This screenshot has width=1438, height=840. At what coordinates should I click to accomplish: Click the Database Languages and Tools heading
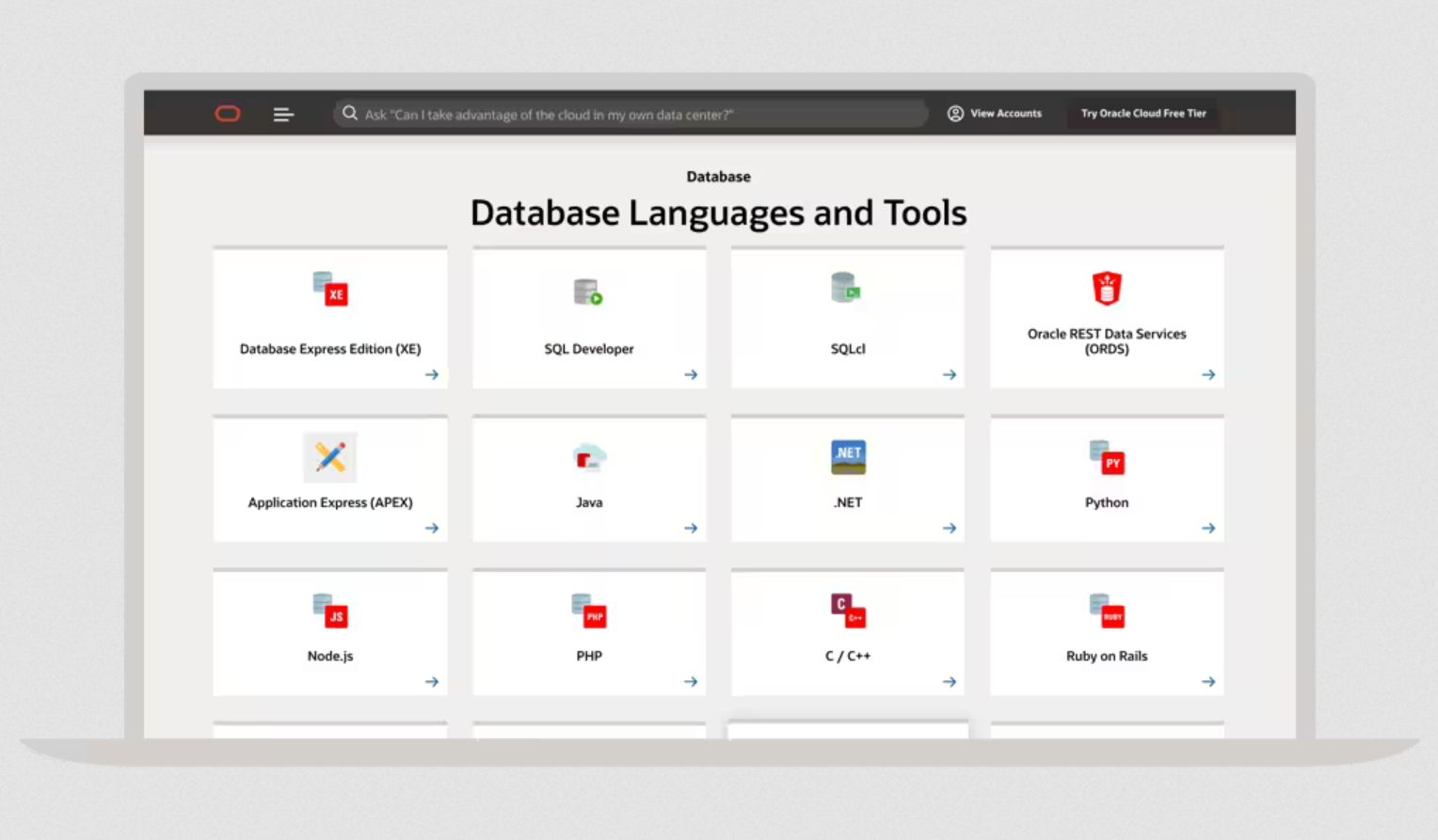pyautogui.click(x=719, y=214)
